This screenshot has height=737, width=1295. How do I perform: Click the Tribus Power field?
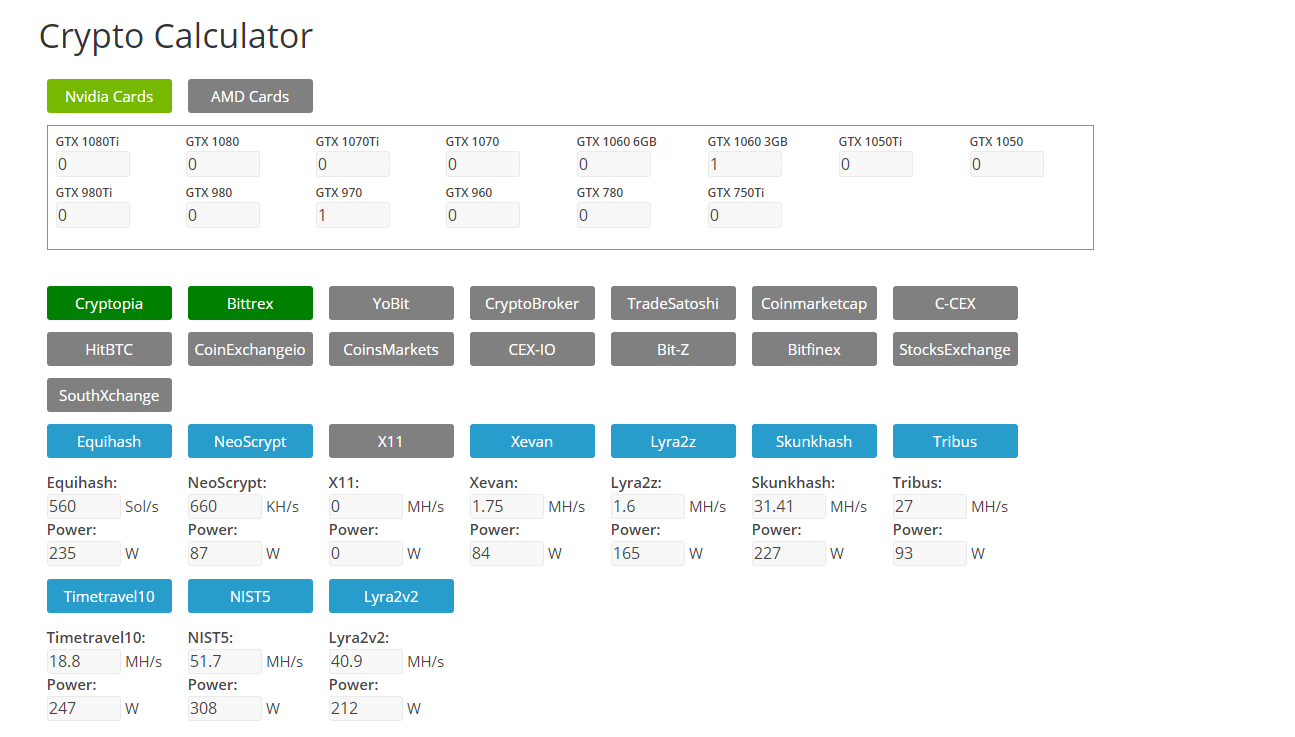point(930,553)
